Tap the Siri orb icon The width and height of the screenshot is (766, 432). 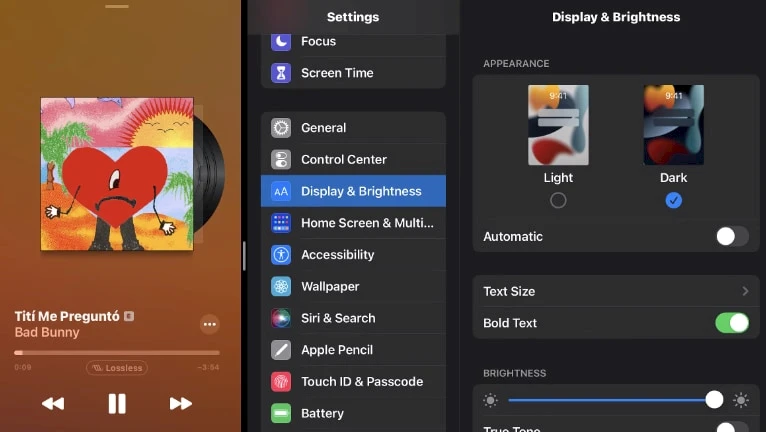(281, 319)
